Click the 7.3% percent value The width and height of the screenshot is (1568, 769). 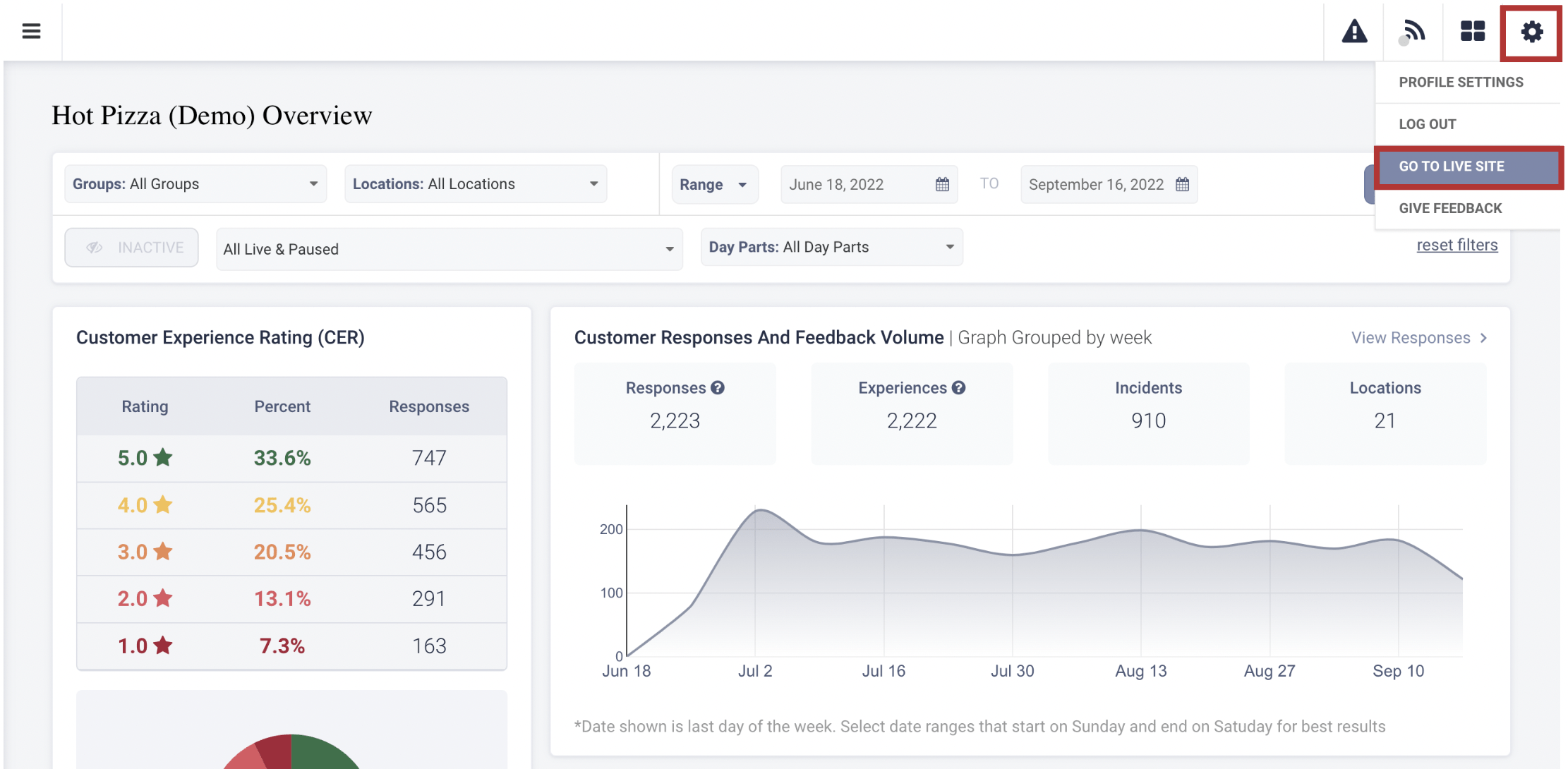(x=282, y=646)
